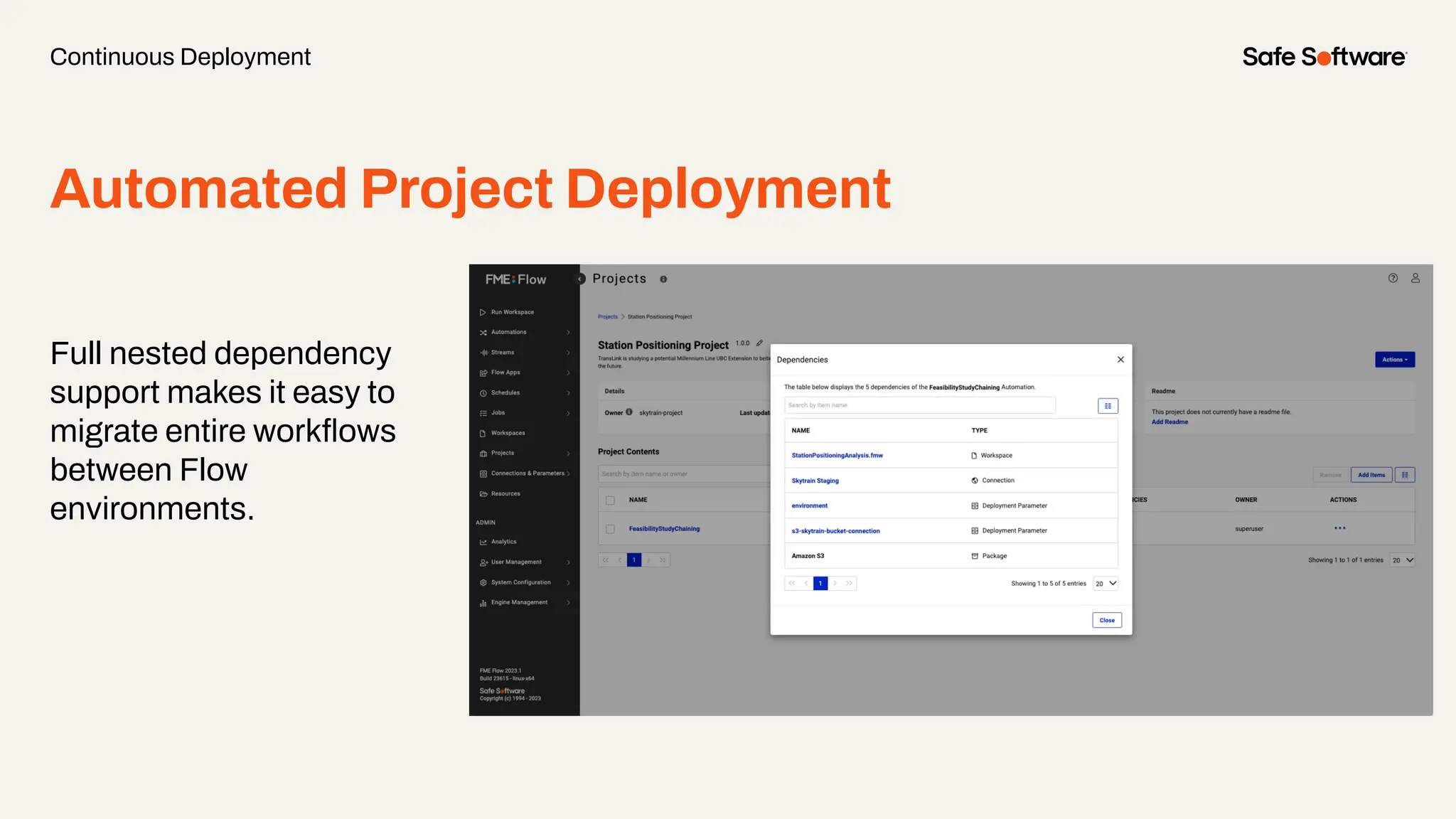Expand the User Management chevron
1456x819 pixels.
pyautogui.click(x=568, y=562)
